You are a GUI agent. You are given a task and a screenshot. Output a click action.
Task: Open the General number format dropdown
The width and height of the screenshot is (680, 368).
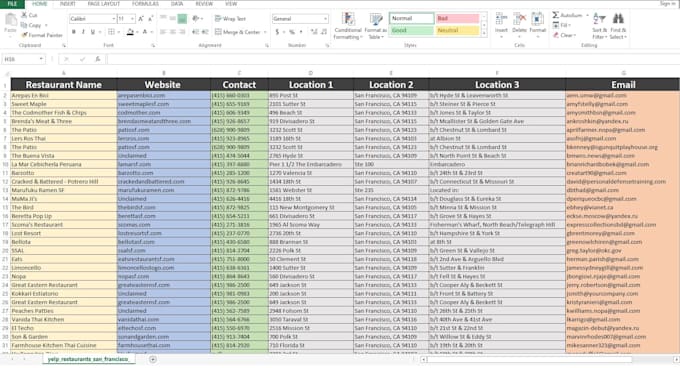tap(325, 19)
